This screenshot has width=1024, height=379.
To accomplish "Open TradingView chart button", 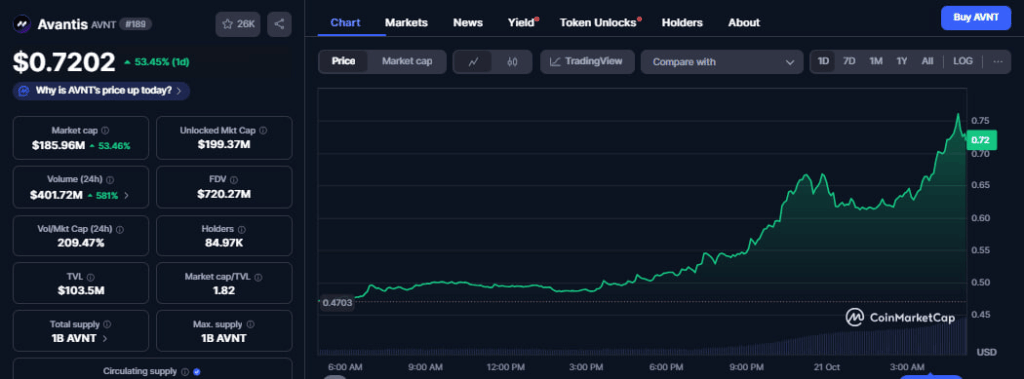I will point(586,61).
